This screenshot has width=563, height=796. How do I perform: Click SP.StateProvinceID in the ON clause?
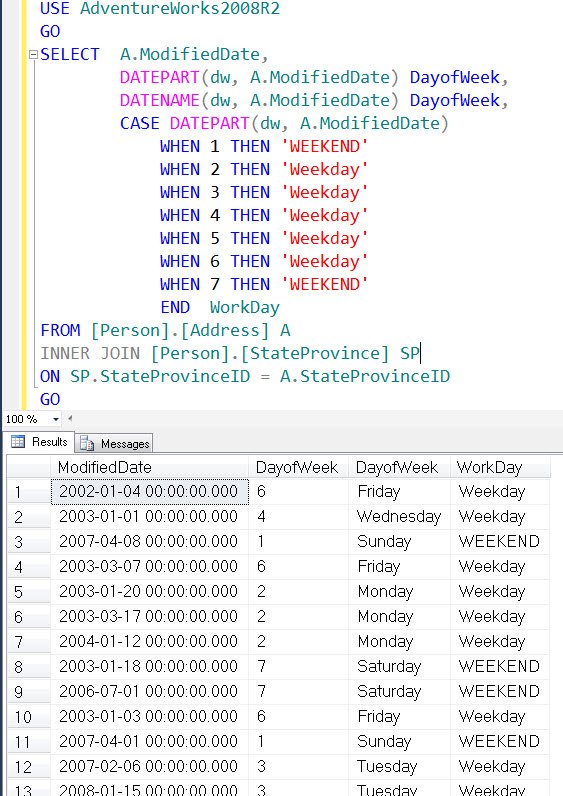pos(160,376)
